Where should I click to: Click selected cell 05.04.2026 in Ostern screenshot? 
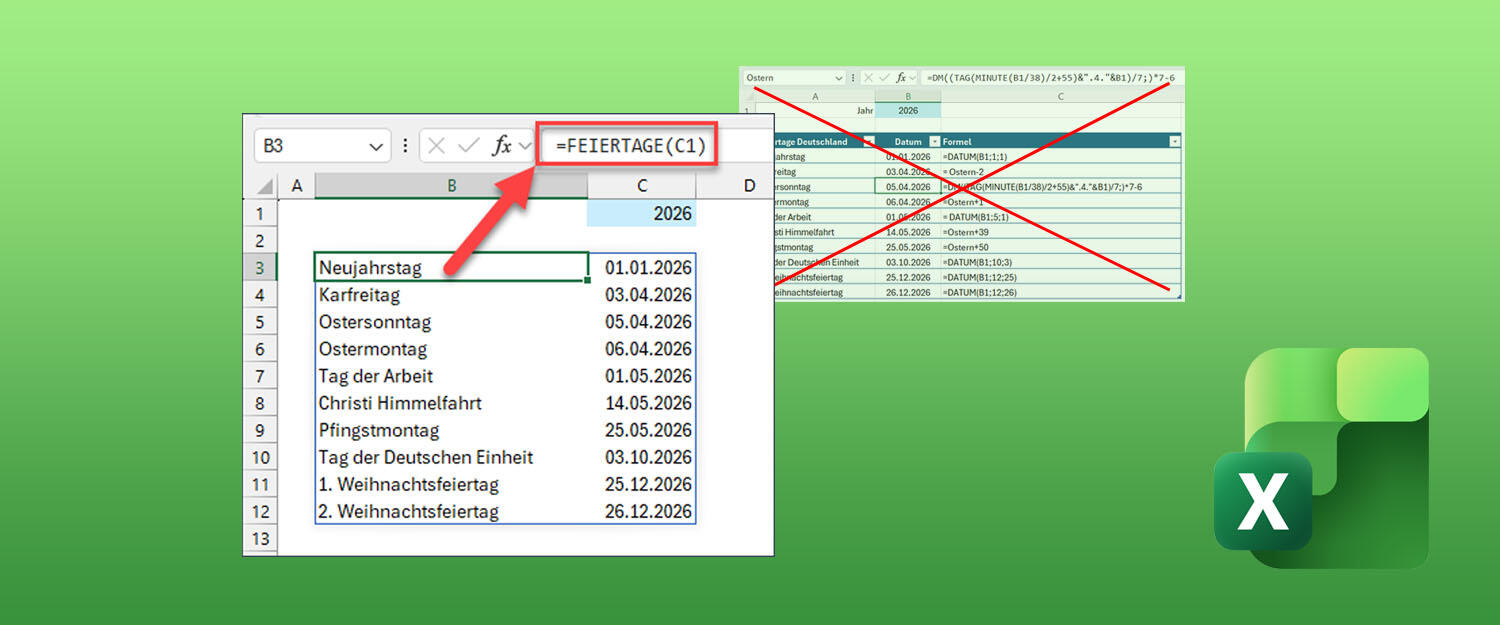[x=908, y=187]
